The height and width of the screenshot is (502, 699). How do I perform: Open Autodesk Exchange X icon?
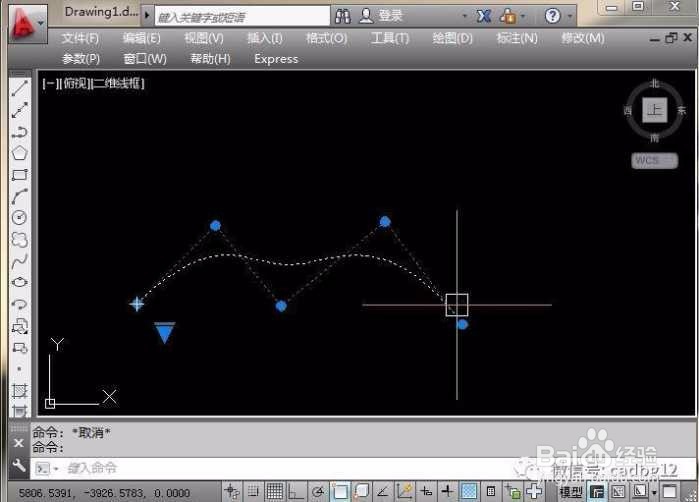484,16
